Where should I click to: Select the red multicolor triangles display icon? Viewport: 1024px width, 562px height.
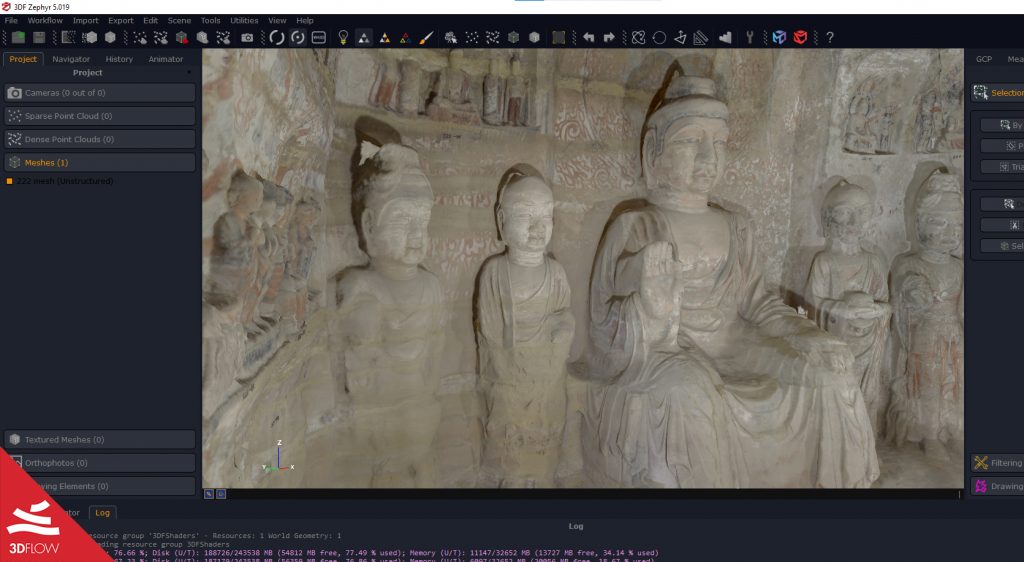click(405, 38)
